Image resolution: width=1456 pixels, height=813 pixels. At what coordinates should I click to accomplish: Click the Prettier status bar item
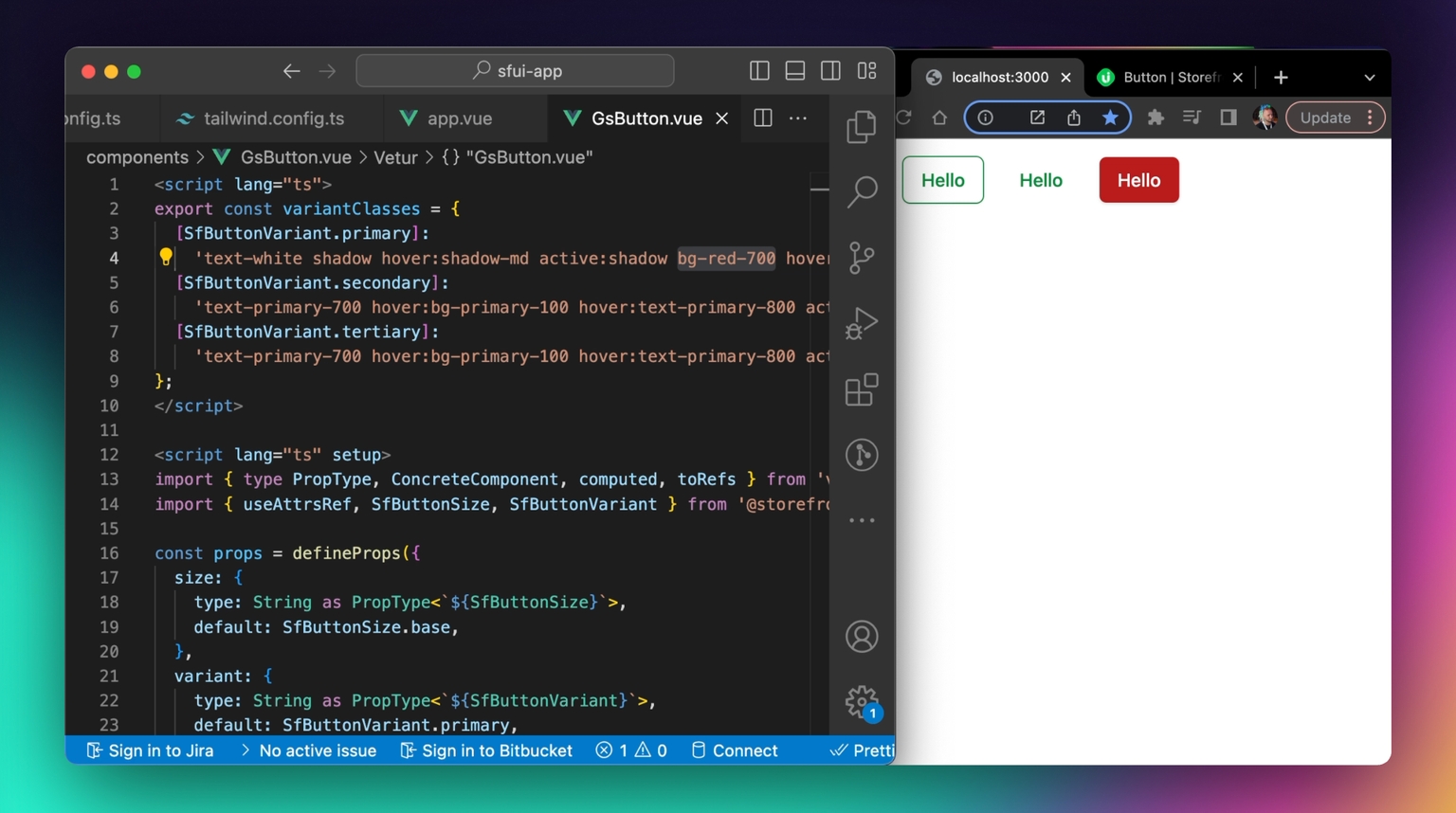click(x=862, y=750)
